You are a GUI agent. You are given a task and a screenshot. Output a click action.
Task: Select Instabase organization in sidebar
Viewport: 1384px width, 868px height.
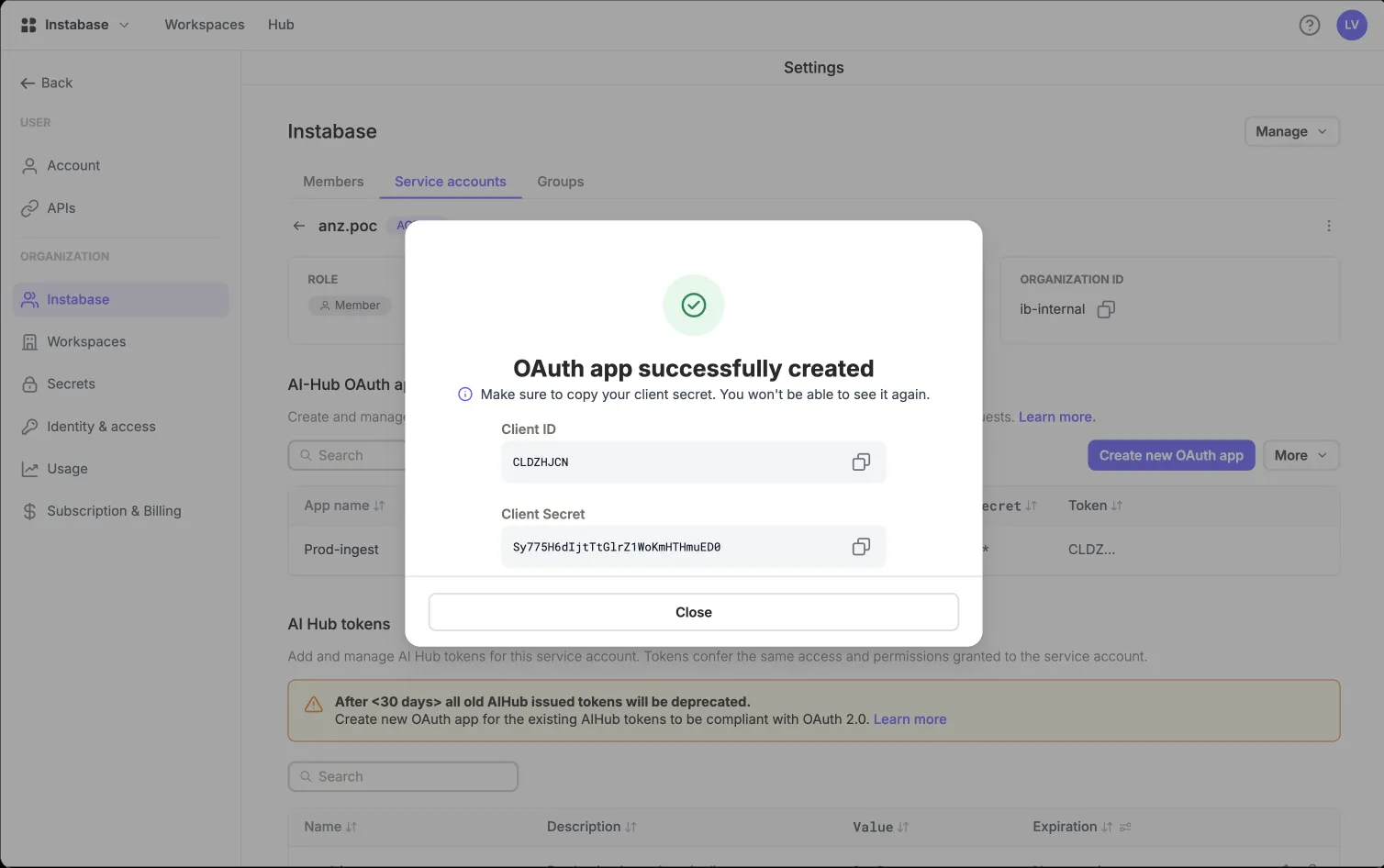(120, 299)
